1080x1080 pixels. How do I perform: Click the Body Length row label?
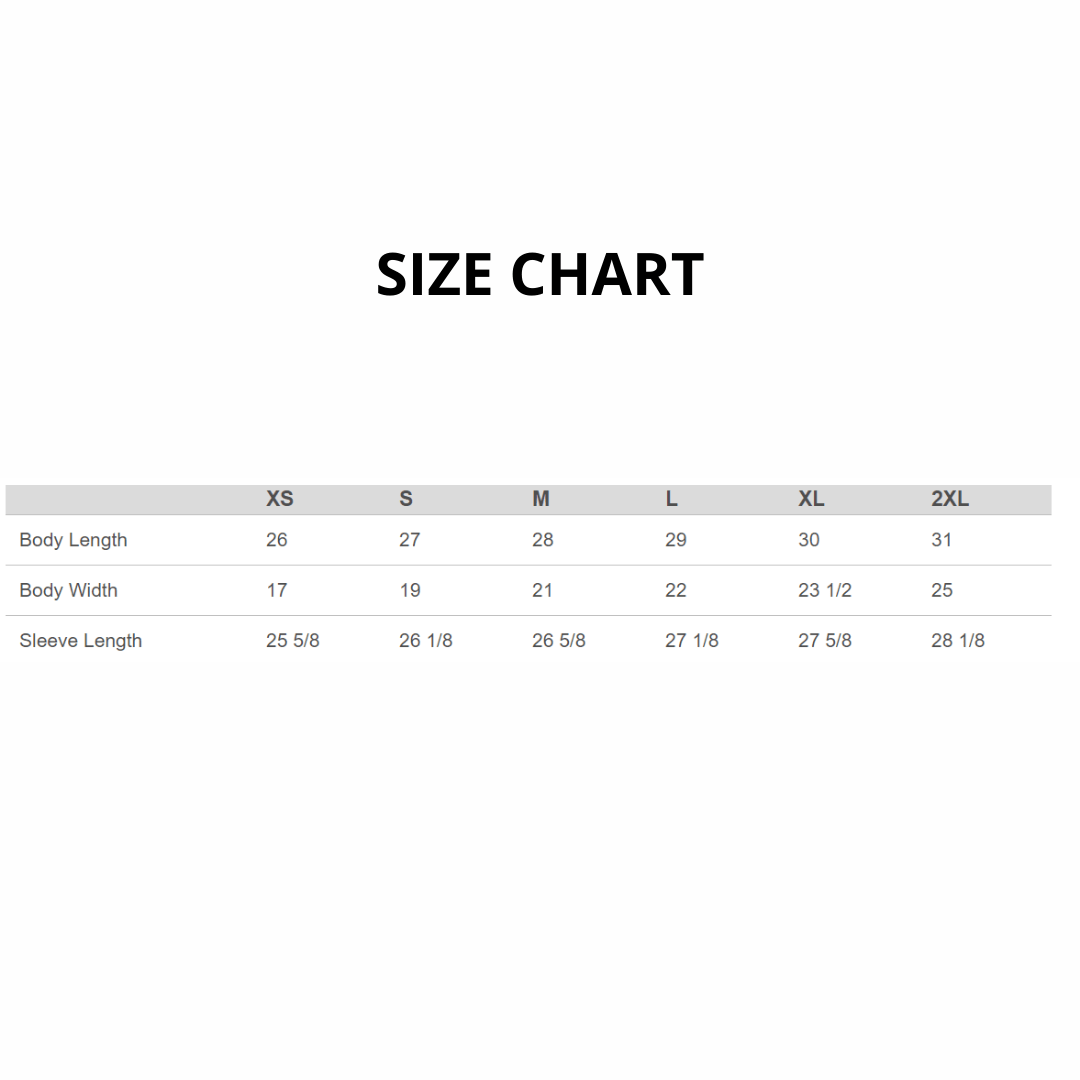tap(73, 540)
